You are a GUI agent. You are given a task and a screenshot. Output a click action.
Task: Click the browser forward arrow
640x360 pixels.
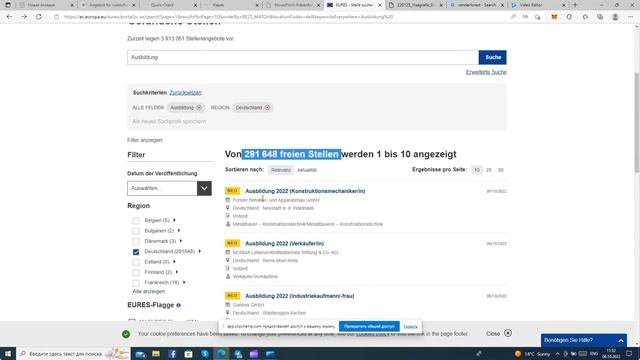(x=24, y=17)
